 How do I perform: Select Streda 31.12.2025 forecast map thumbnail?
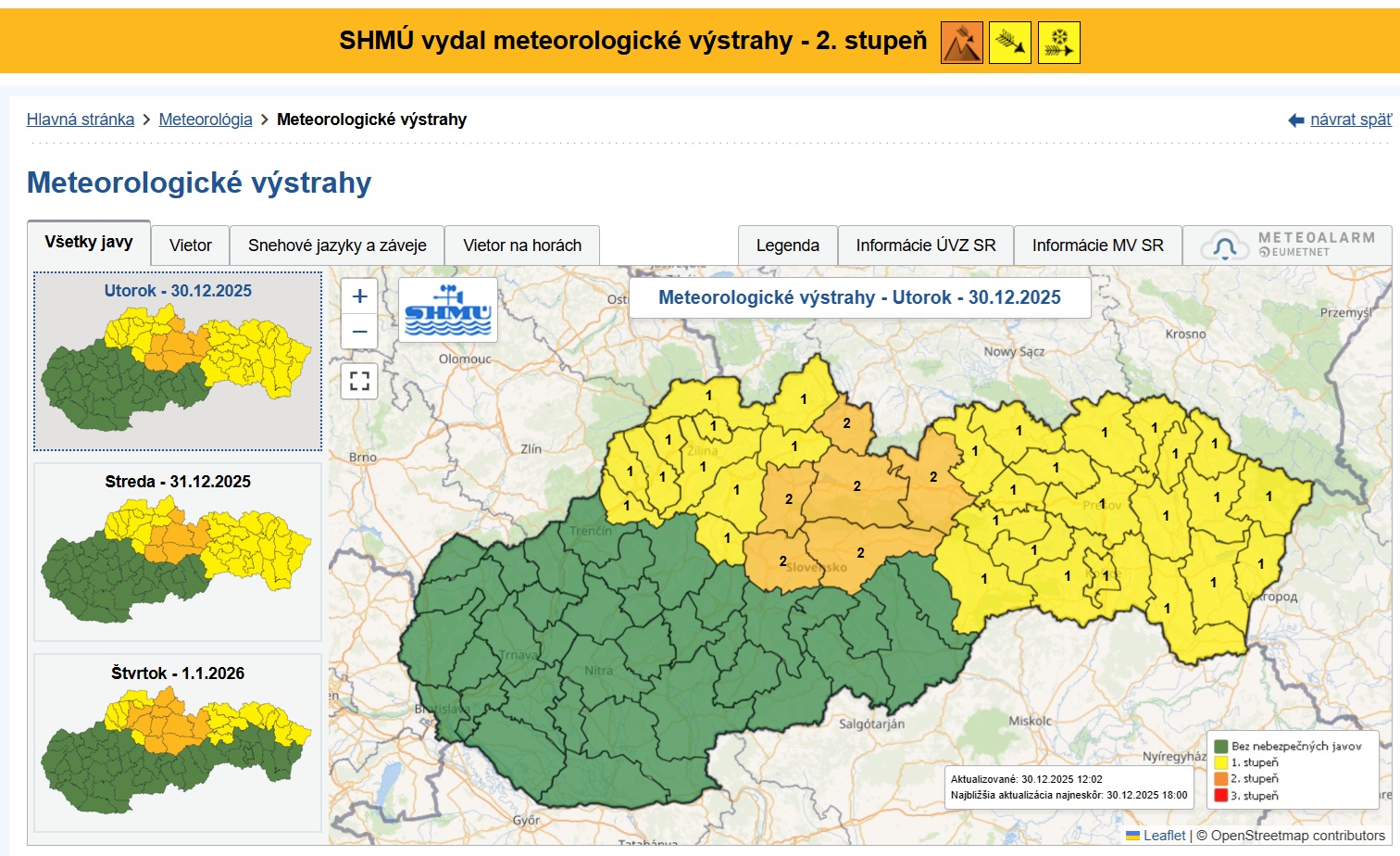point(178,551)
